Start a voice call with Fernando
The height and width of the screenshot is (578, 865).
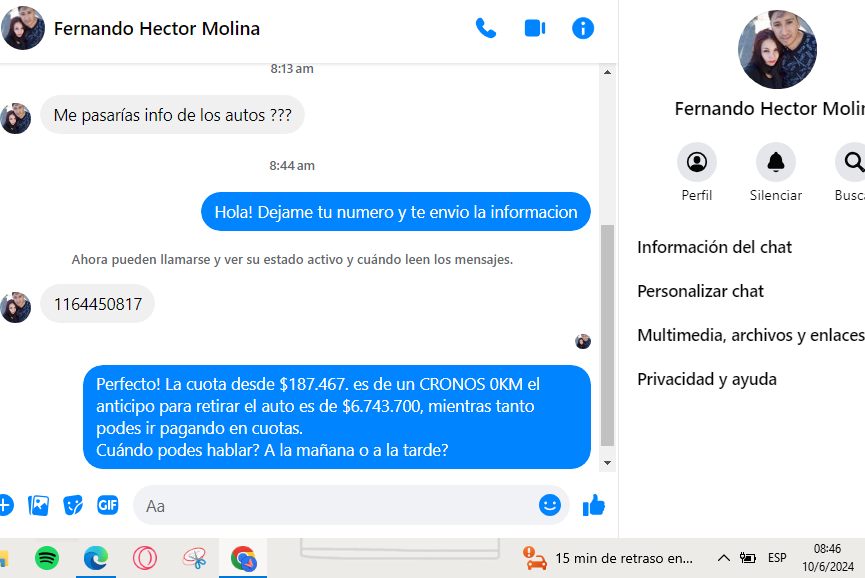tap(485, 28)
